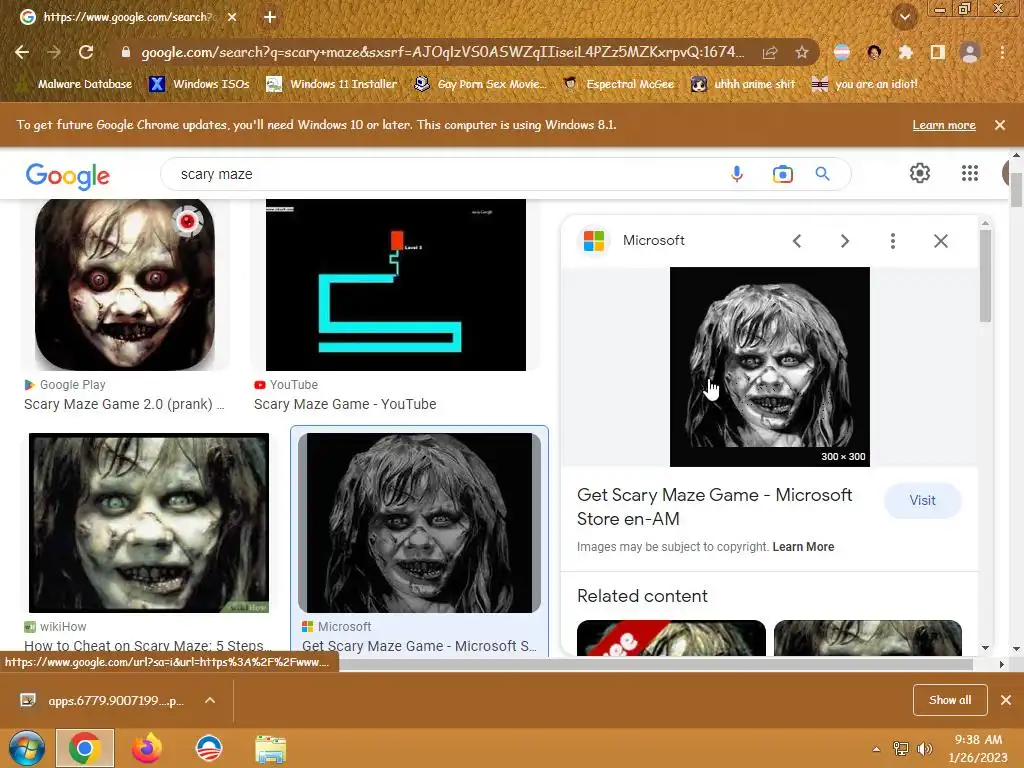Click the Visit button
The image size is (1024, 768).
[922, 500]
